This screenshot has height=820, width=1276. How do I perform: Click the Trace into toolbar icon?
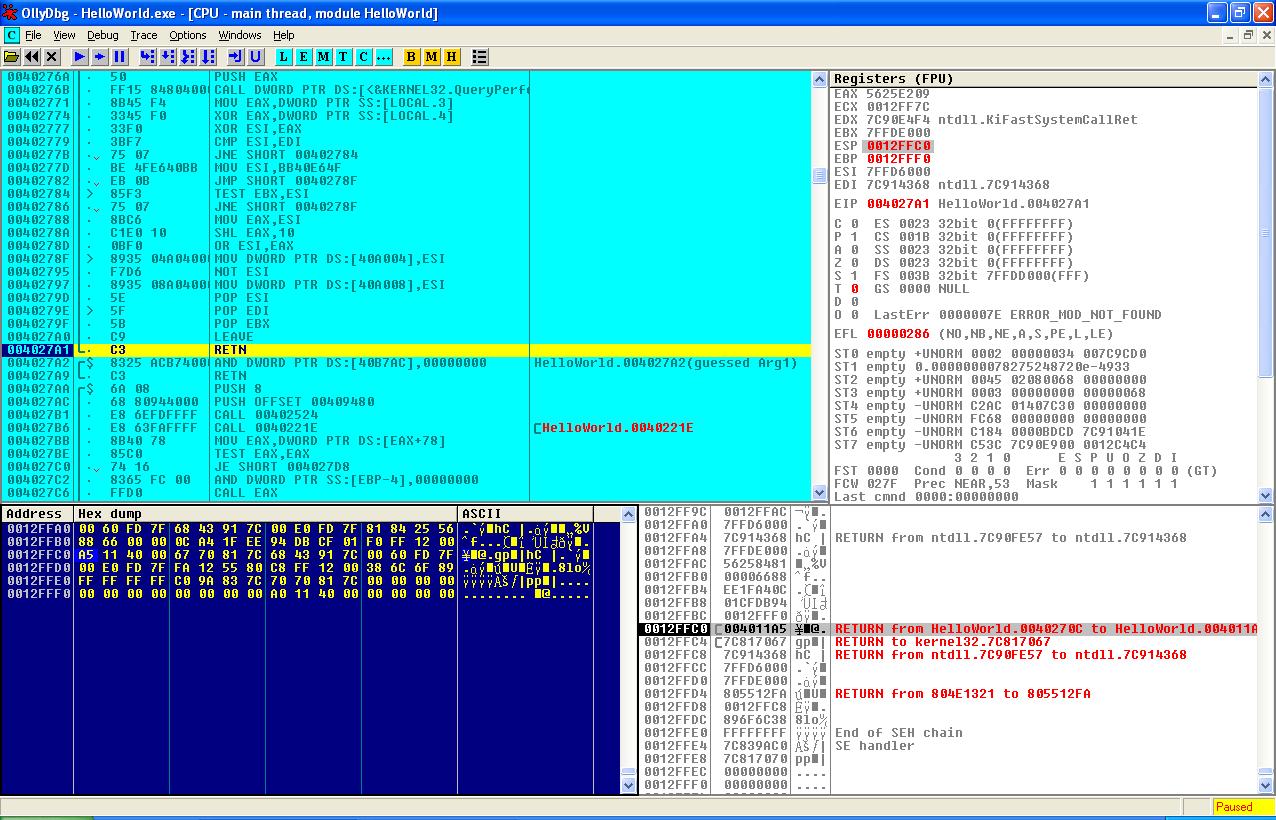pyautogui.click(x=188, y=57)
